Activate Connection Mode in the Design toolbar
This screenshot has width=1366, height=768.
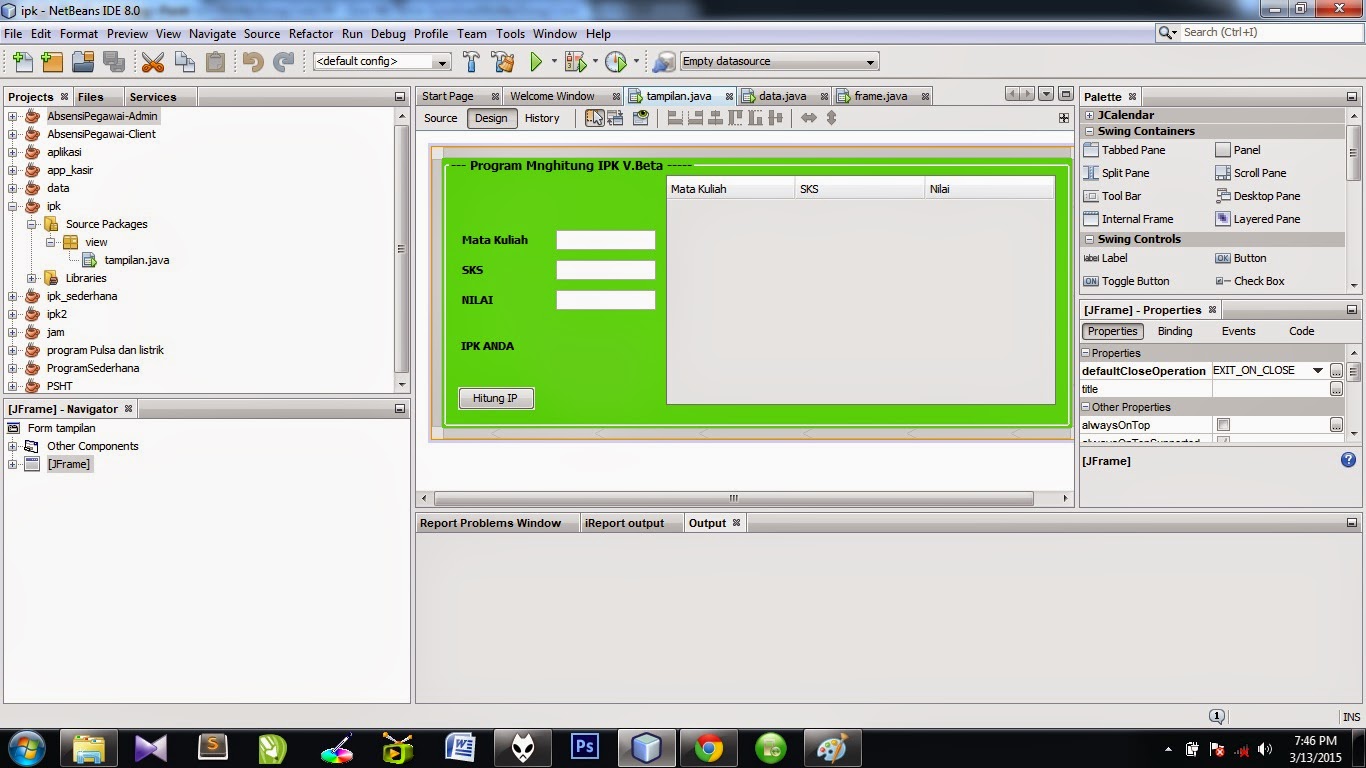pyautogui.click(x=614, y=118)
